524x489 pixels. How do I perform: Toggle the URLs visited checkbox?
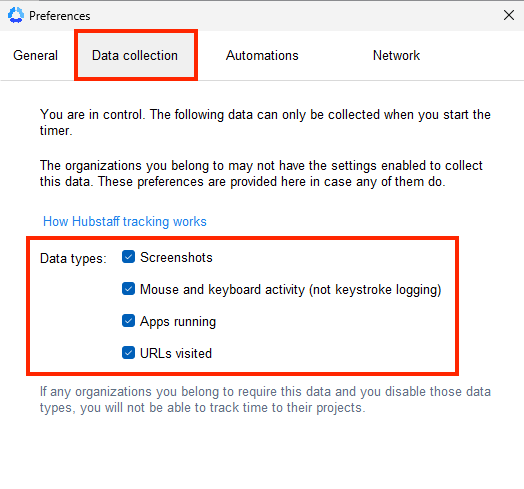[128, 353]
